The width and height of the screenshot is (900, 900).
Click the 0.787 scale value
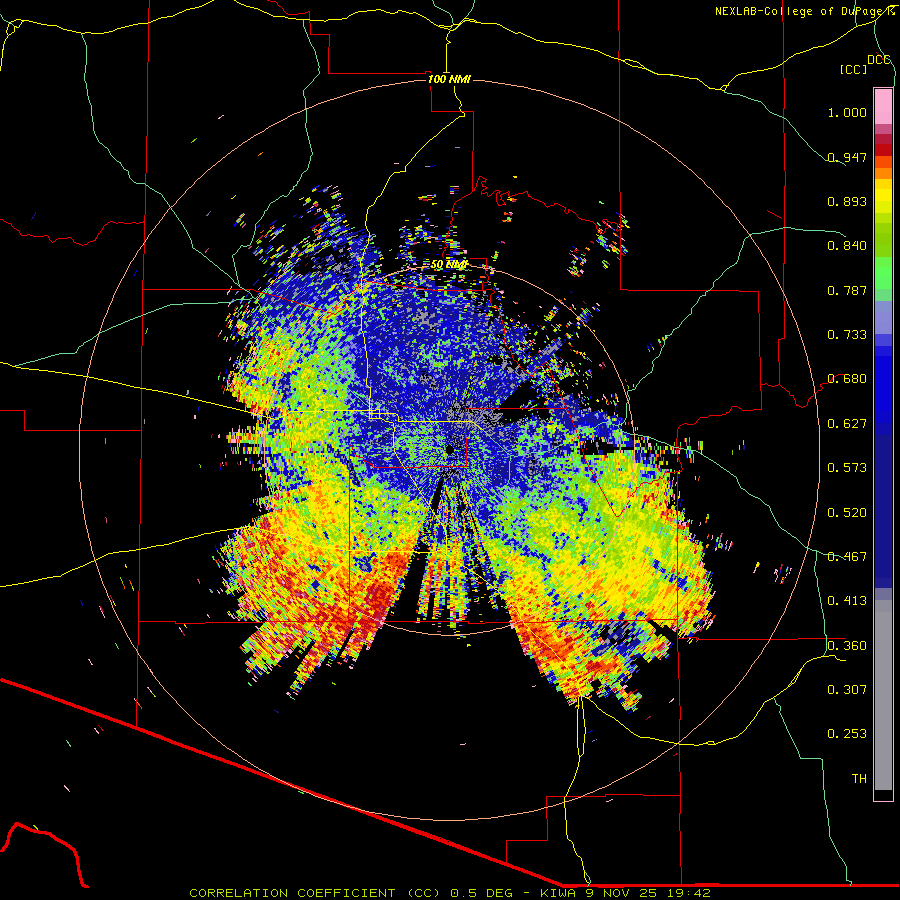(x=847, y=290)
